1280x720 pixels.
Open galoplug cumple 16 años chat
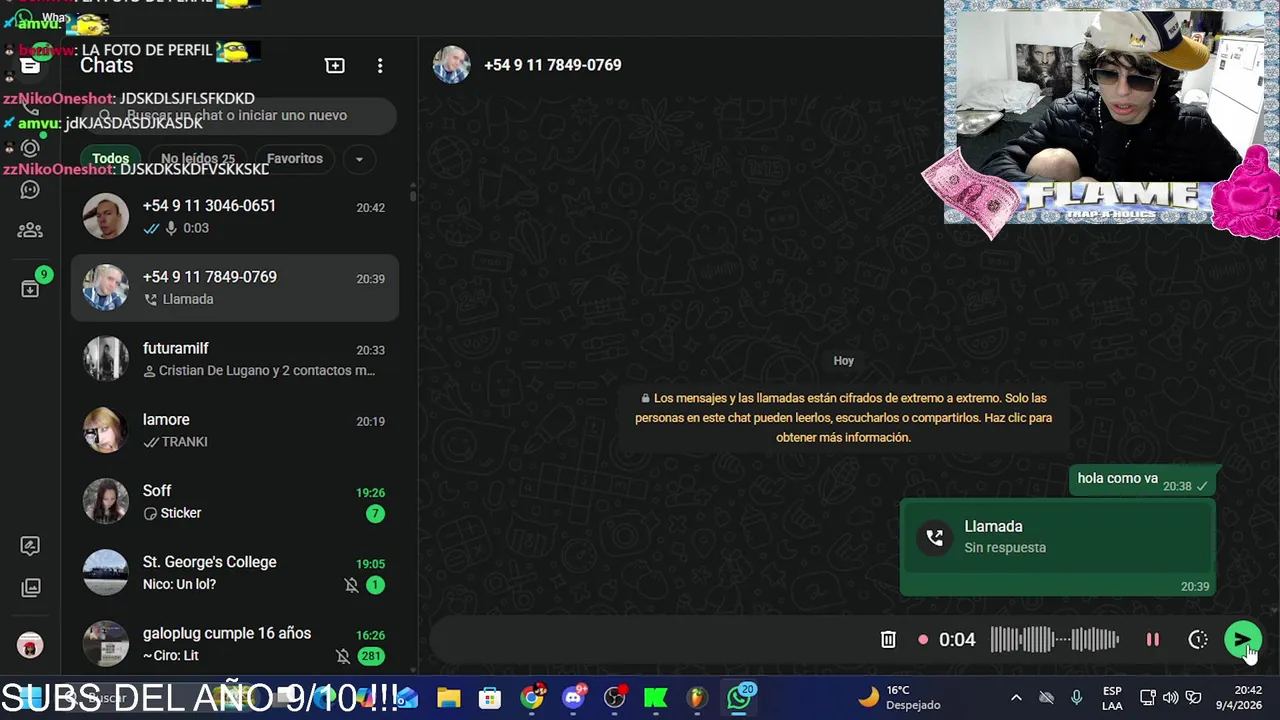[x=235, y=644]
